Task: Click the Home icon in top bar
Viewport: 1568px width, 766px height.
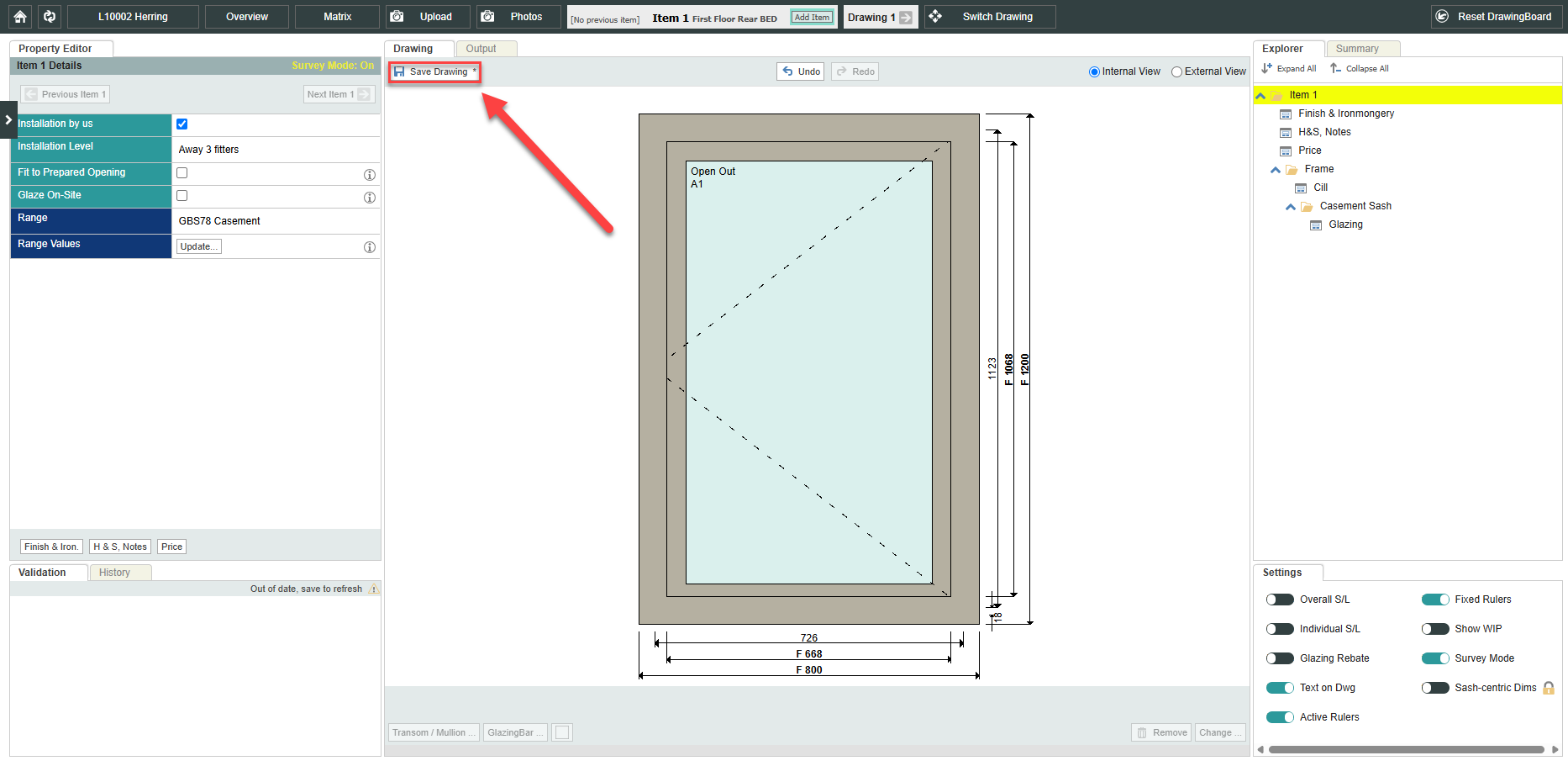Action: tap(20, 17)
